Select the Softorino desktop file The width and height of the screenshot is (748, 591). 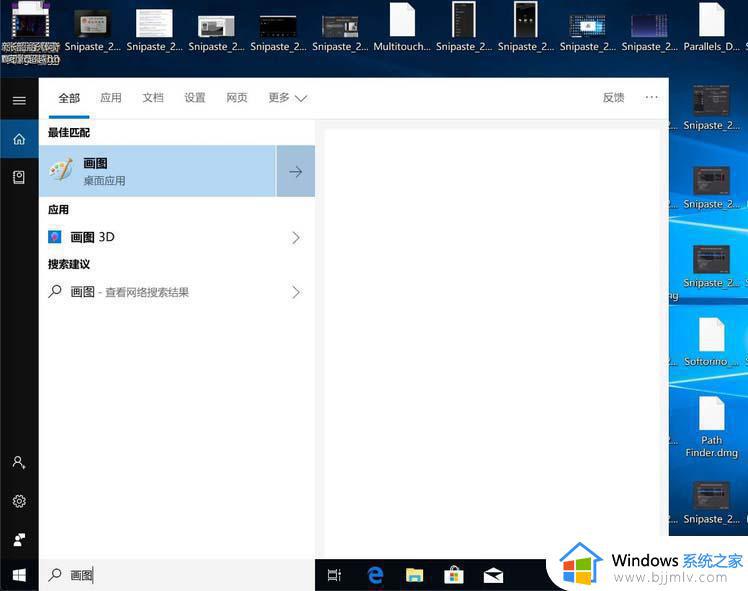711,342
